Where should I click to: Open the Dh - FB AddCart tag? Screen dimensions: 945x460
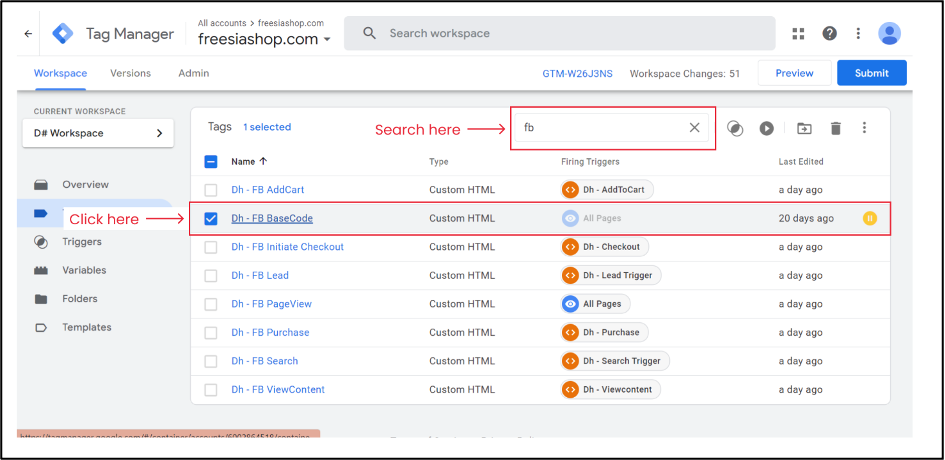click(x=268, y=190)
